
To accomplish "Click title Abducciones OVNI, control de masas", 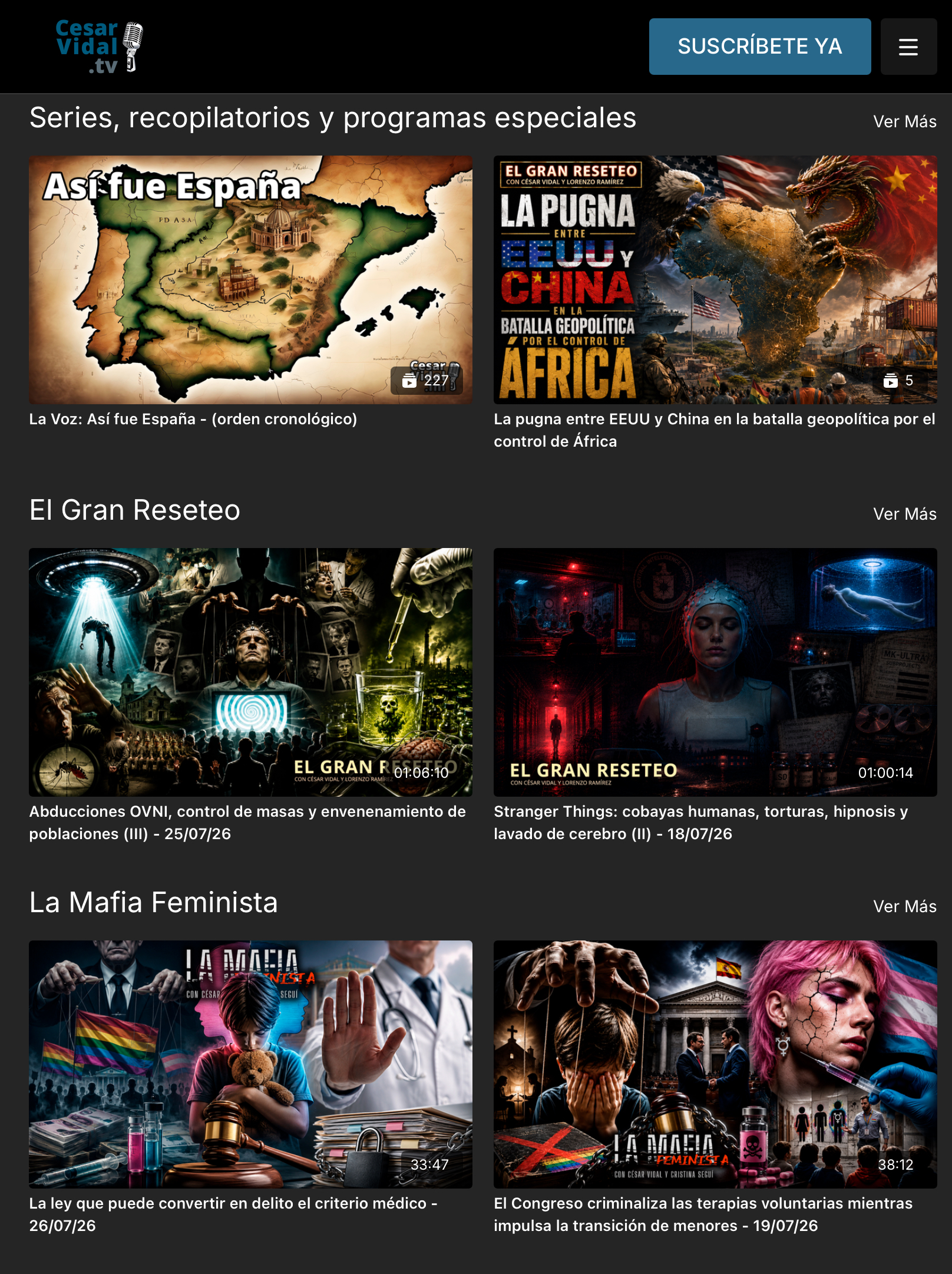I will pyautogui.click(x=247, y=823).
